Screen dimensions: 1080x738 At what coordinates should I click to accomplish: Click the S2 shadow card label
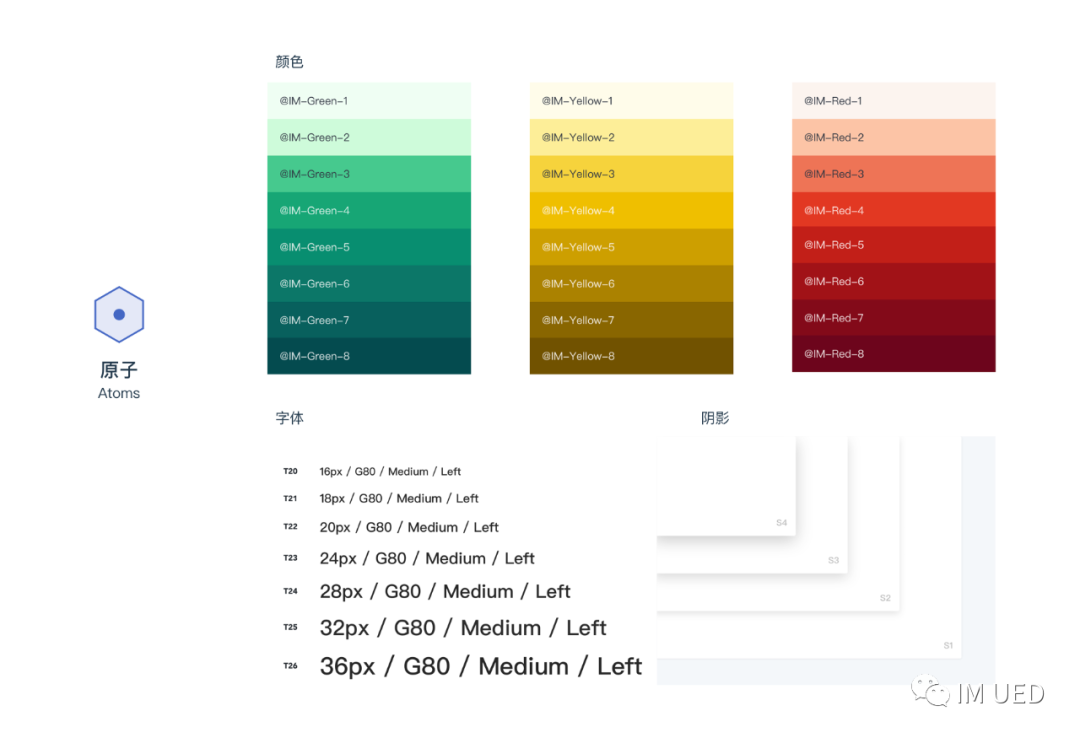point(885,598)
